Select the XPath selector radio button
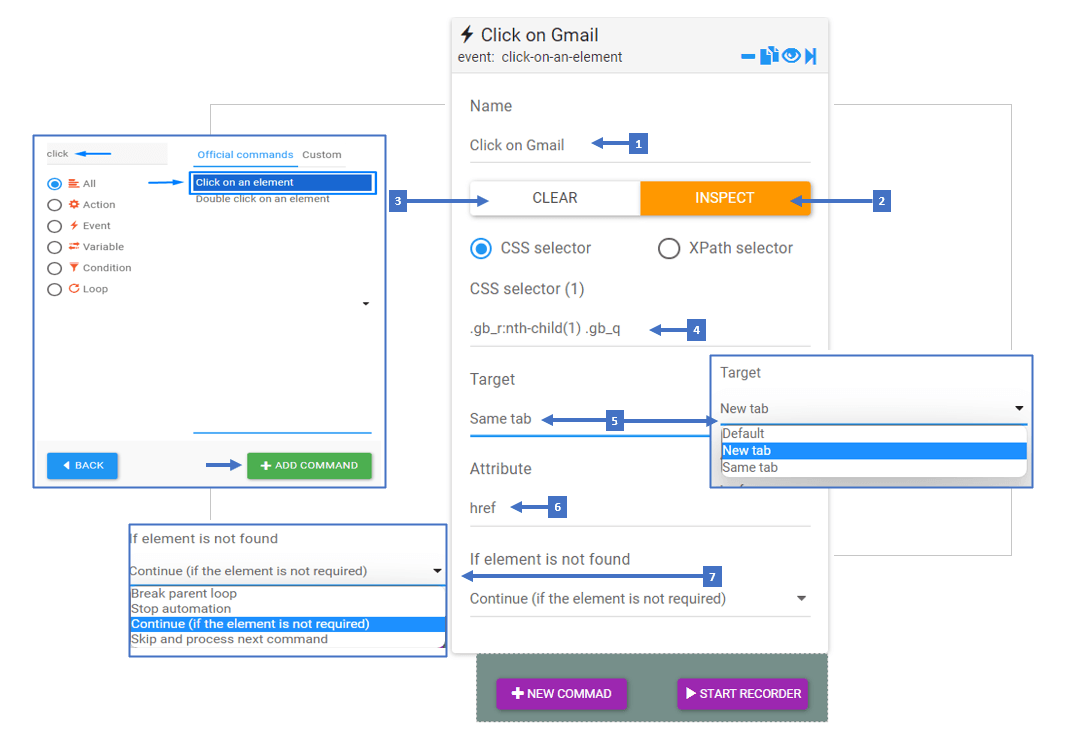 coord(669,249)
